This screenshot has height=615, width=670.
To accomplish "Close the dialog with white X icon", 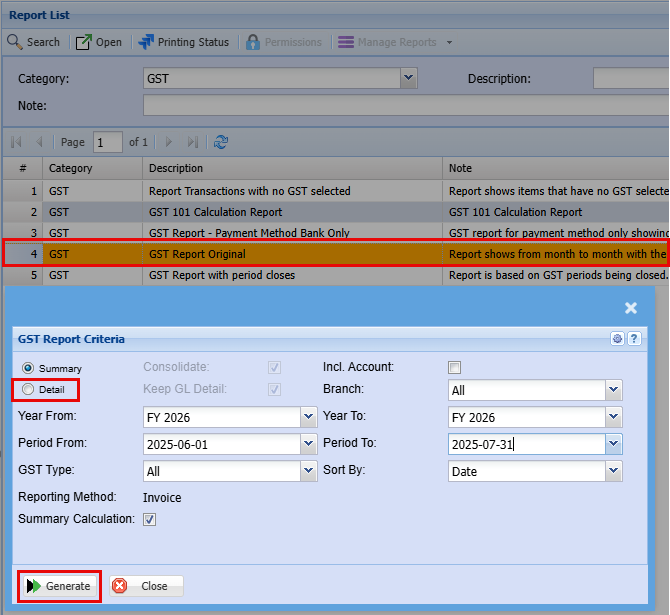I will (631, 309).
